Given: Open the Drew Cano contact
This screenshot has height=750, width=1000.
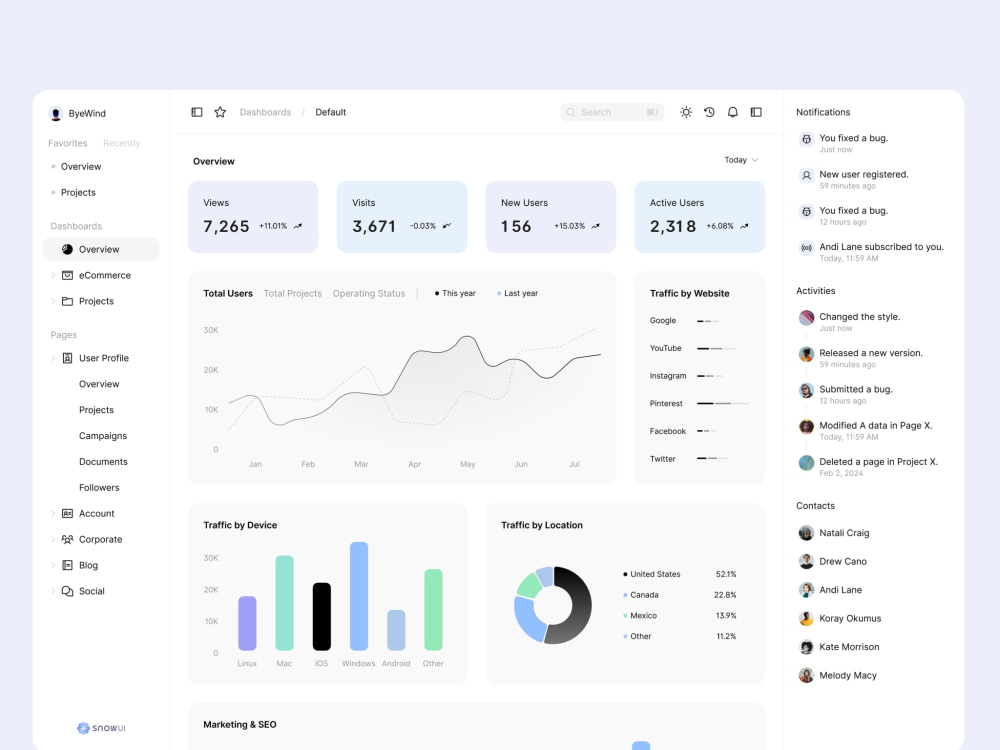Looking at the screenshot, I should [842, 561].
